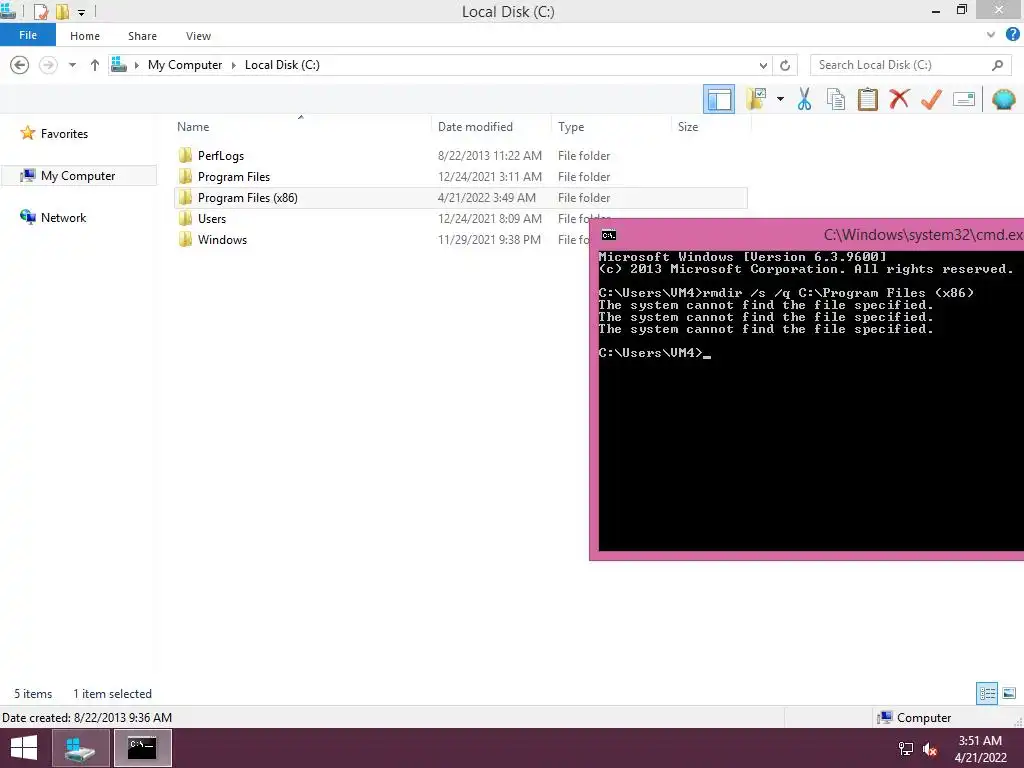Click the search magnifier icon

coord(997,65)
